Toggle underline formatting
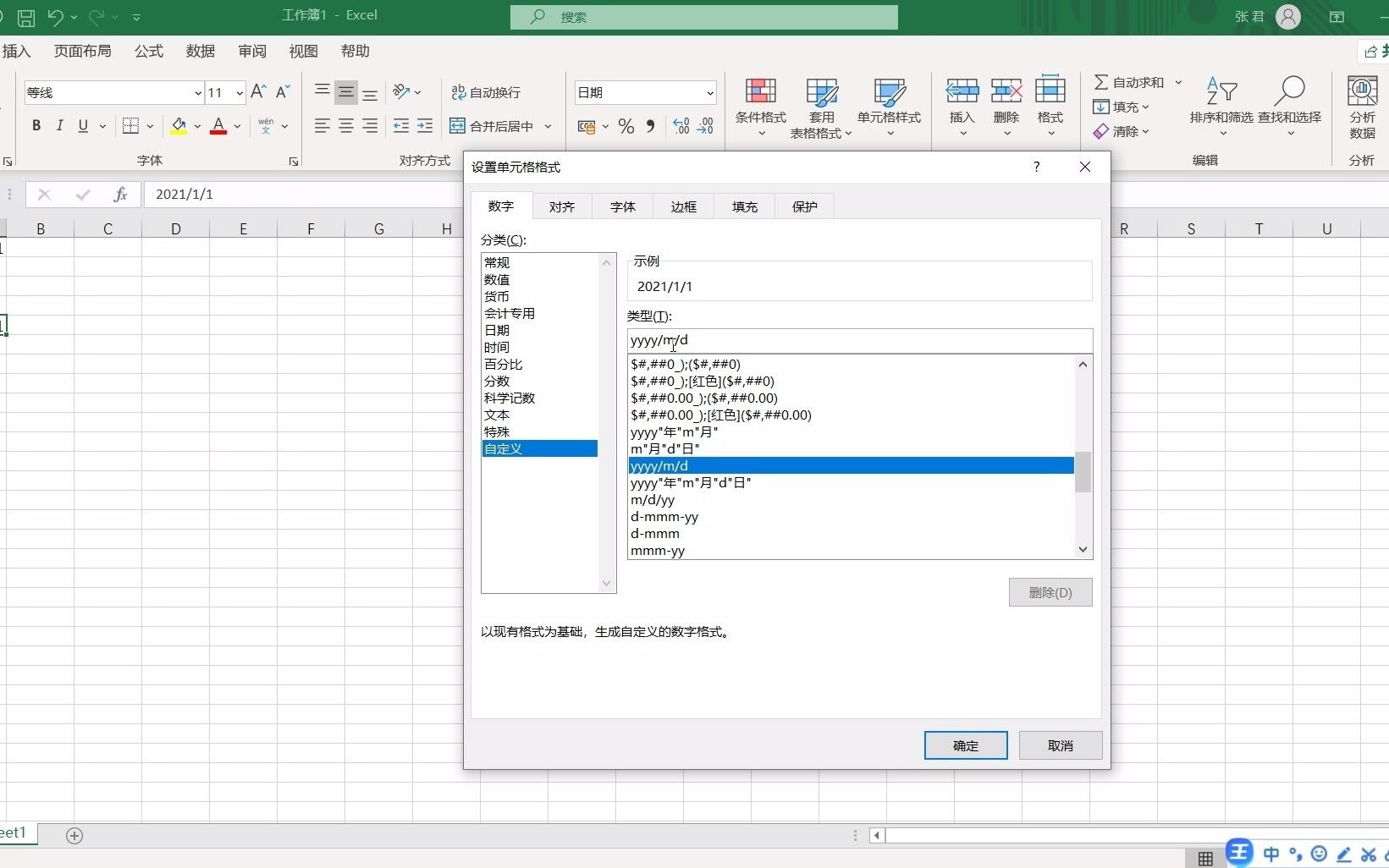Image resolution: width=1389 pixels, height=868 pixels. pyautogui.click(x=82, y=125)
